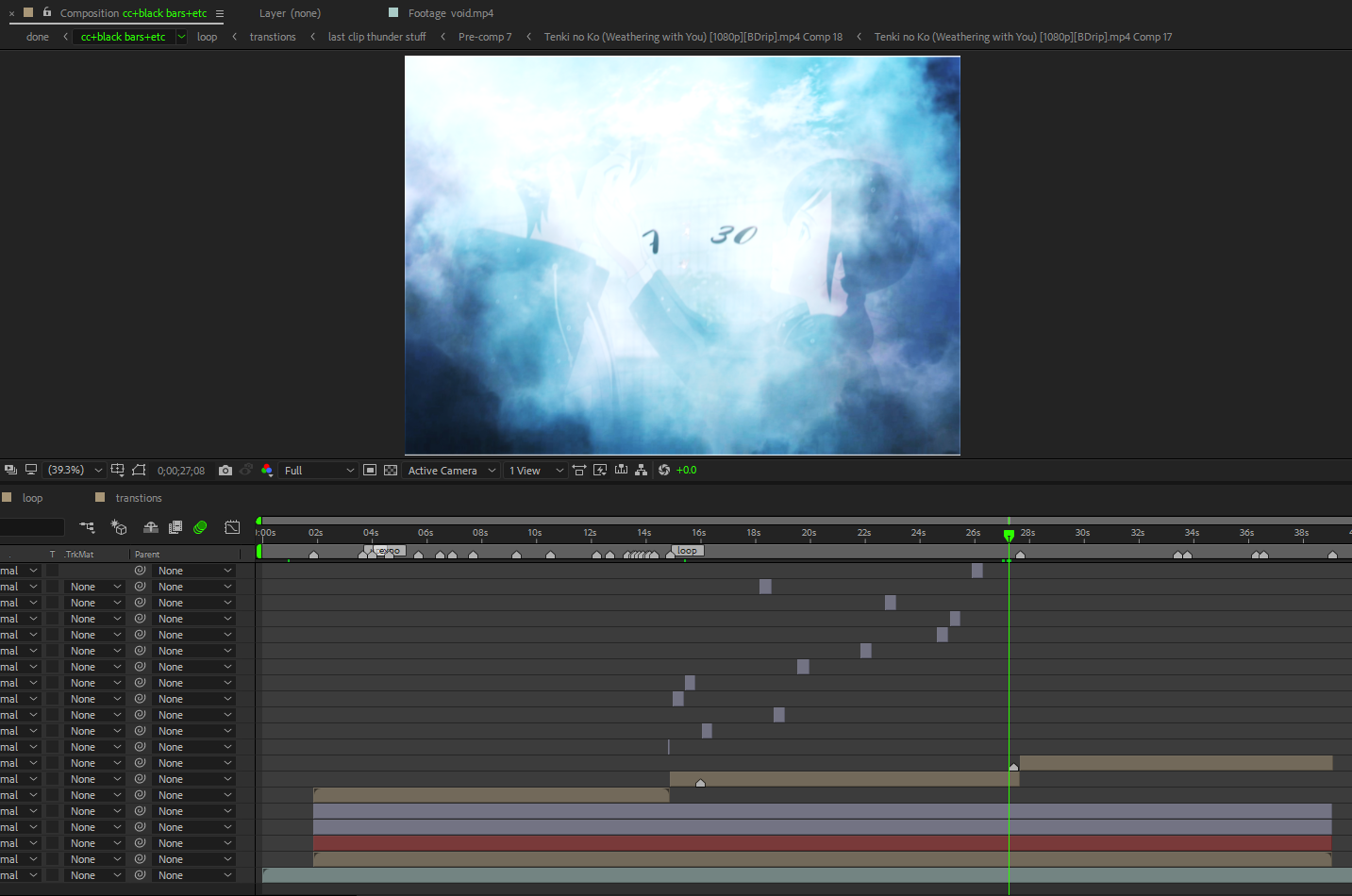The height and width of the screenshot is (896, 1352).
Task: Click the exposure value +0.0
Action: point(687,471)
